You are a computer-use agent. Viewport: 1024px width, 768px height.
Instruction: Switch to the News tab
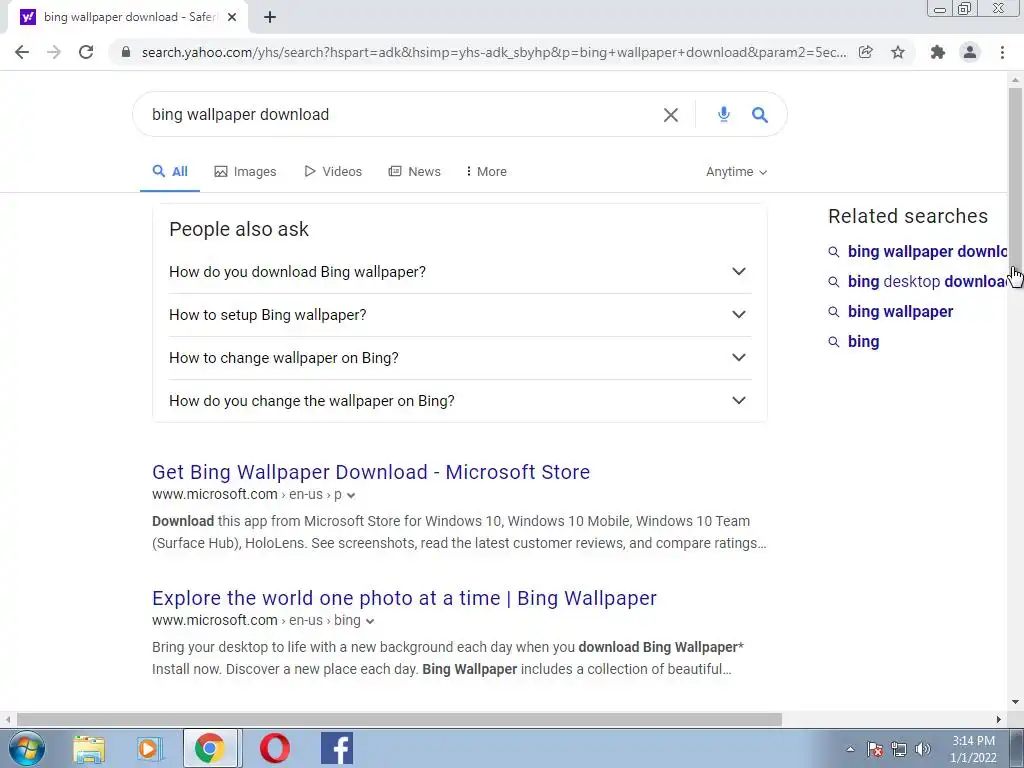pos(415,172)
